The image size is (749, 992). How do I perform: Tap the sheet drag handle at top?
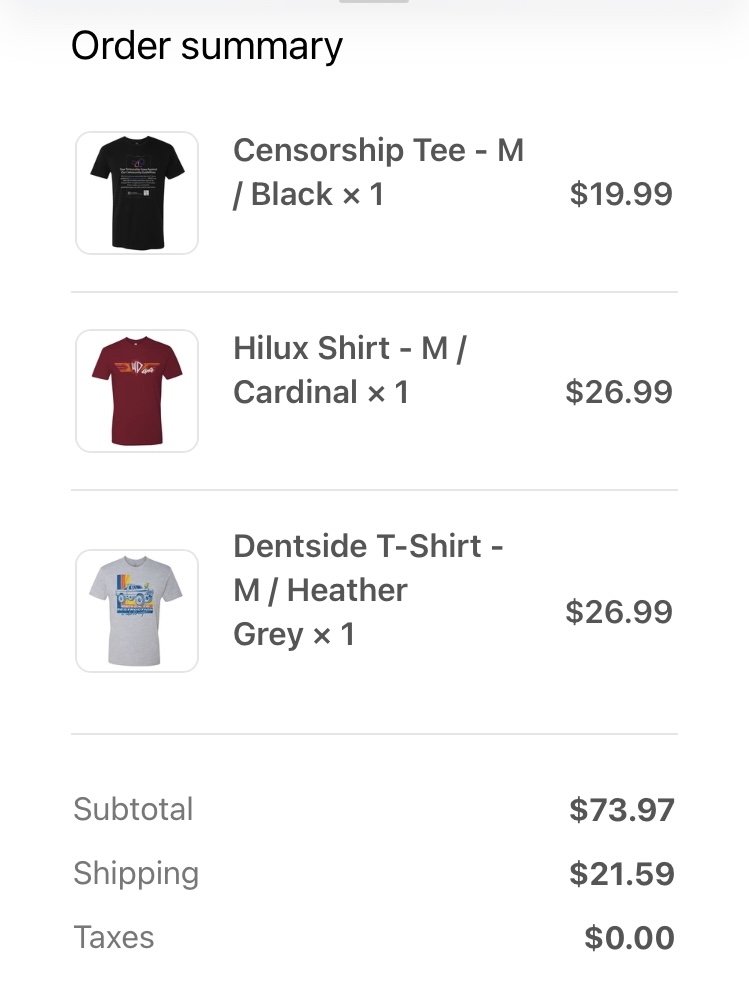[x=374, y=1]
